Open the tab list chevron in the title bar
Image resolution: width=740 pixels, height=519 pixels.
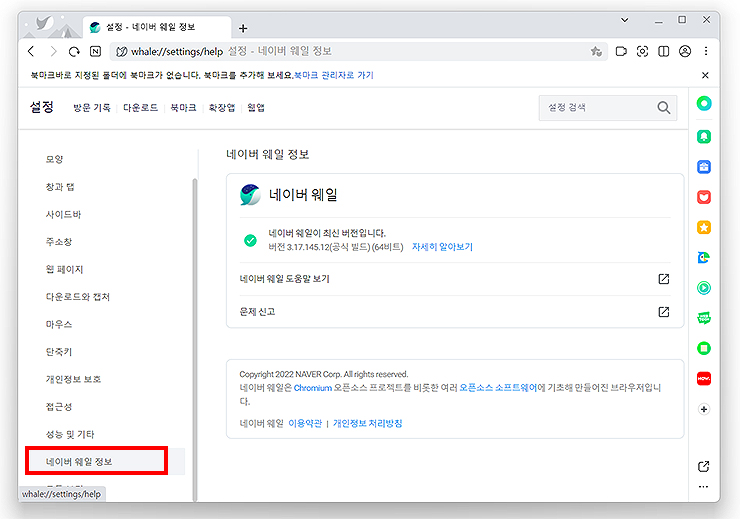[x=624, y=20]
